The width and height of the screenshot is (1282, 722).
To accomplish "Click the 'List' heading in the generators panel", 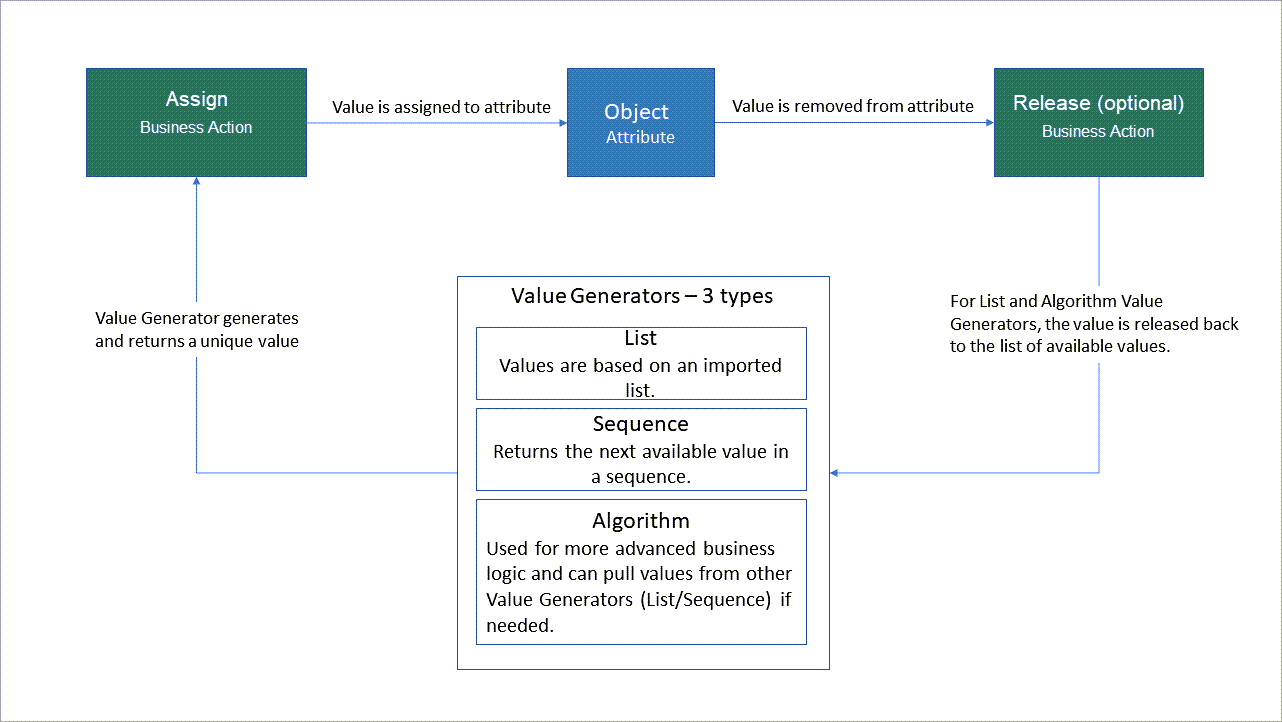I will 640,340.
